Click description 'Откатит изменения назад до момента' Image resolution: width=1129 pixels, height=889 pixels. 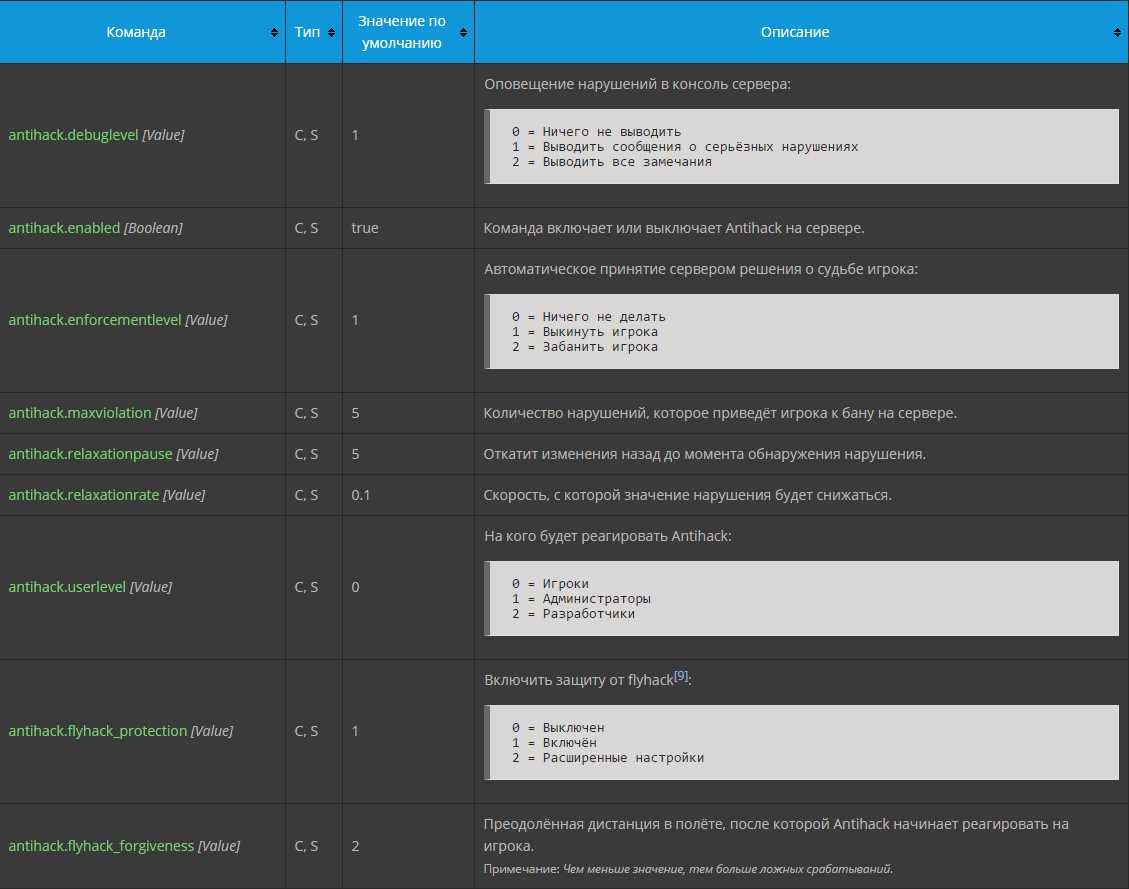click(705, 453)
